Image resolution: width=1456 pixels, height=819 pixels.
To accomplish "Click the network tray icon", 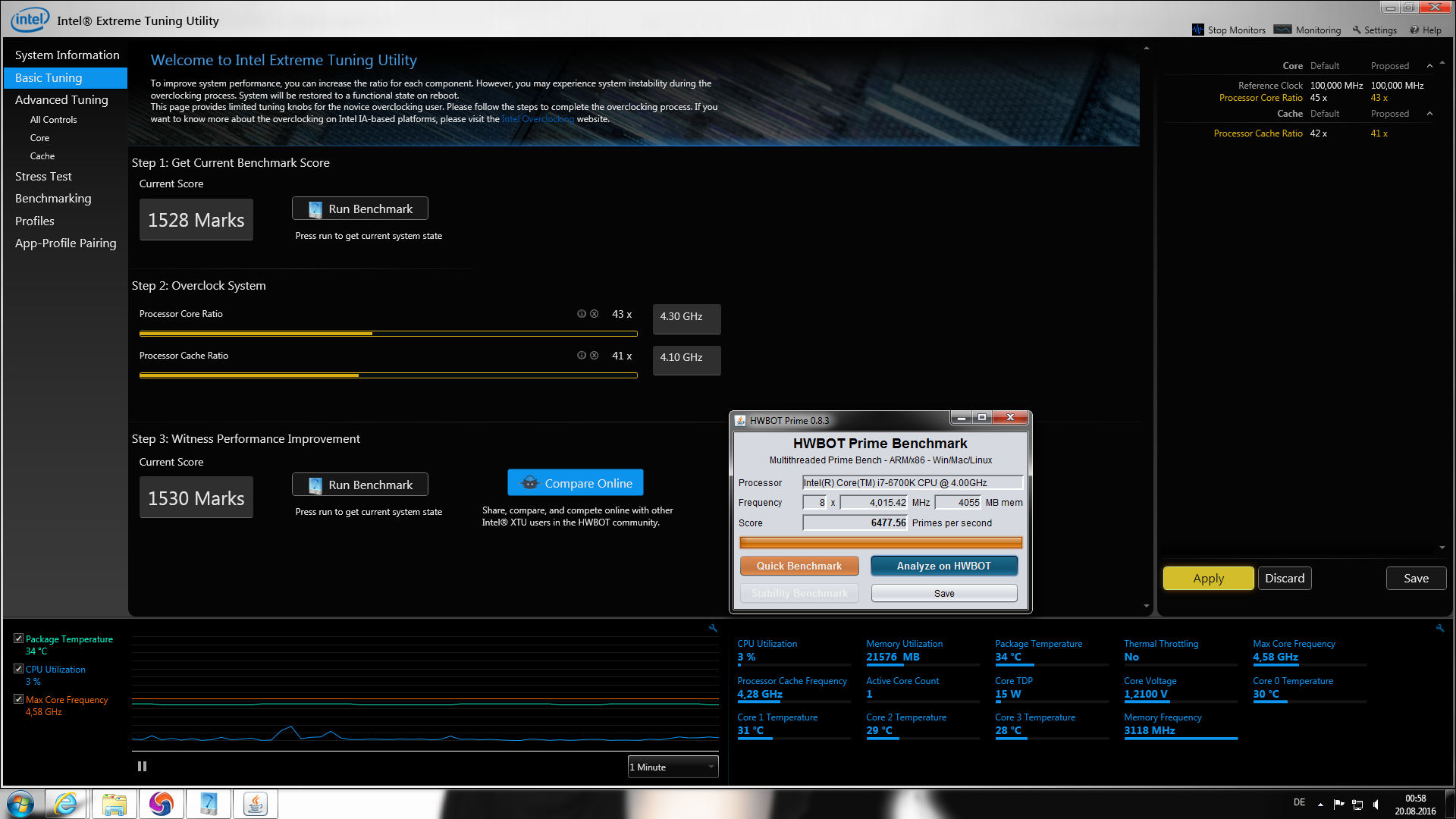I will pos(1357,805).
